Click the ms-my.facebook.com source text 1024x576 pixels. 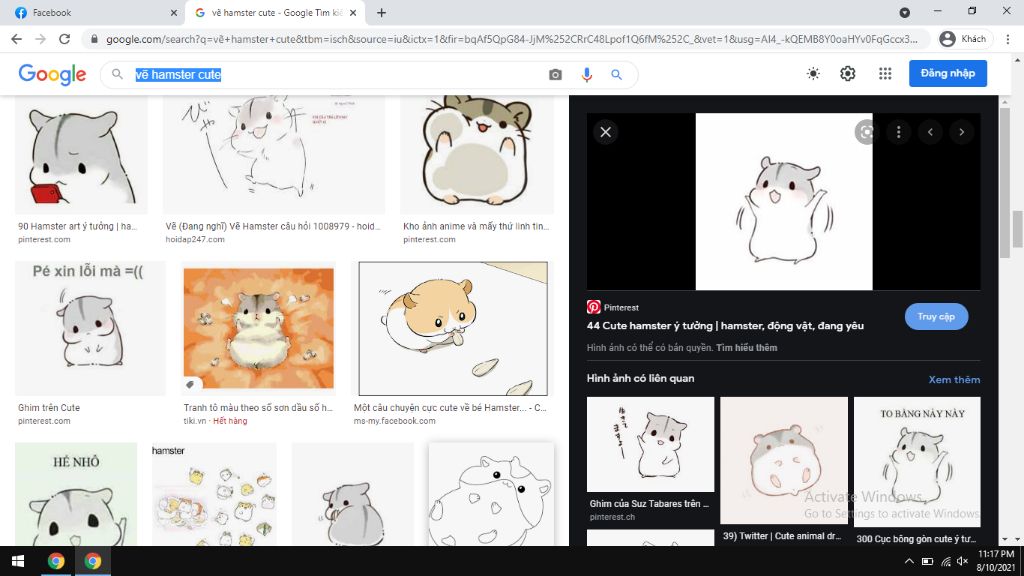tap(394, 421)
